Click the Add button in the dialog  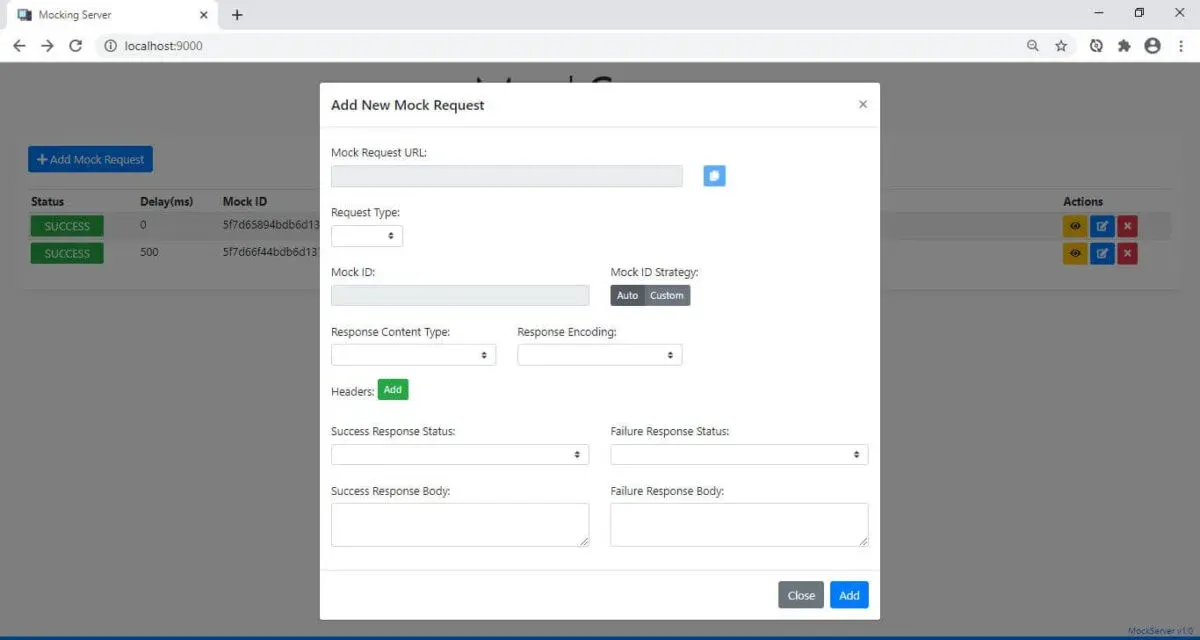(x=849, y=594)
